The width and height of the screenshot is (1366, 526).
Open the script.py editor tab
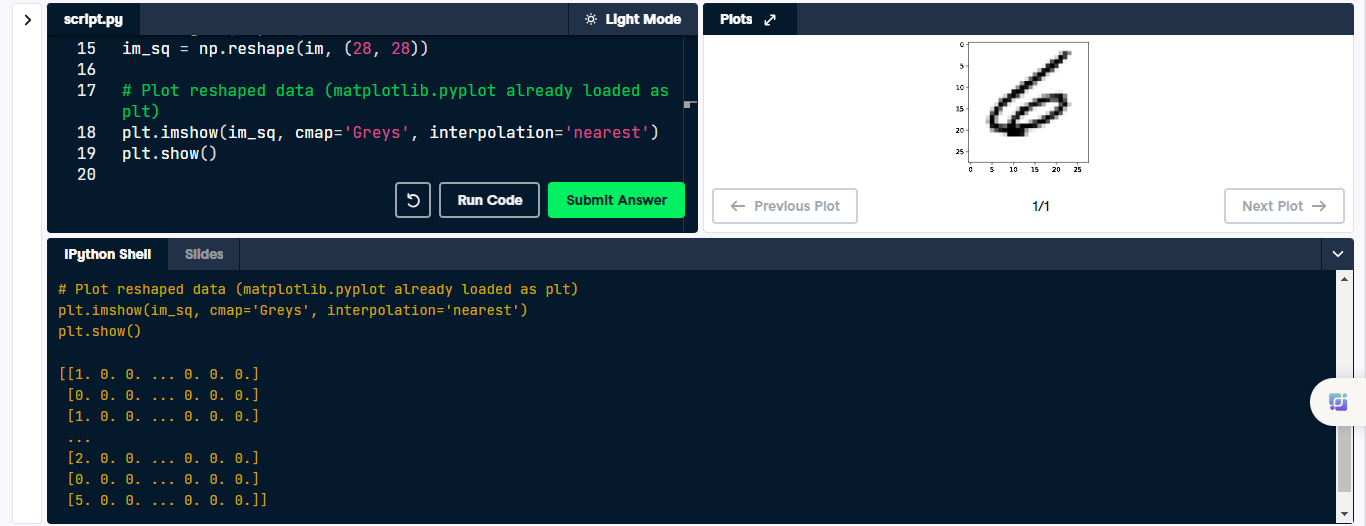91,20
